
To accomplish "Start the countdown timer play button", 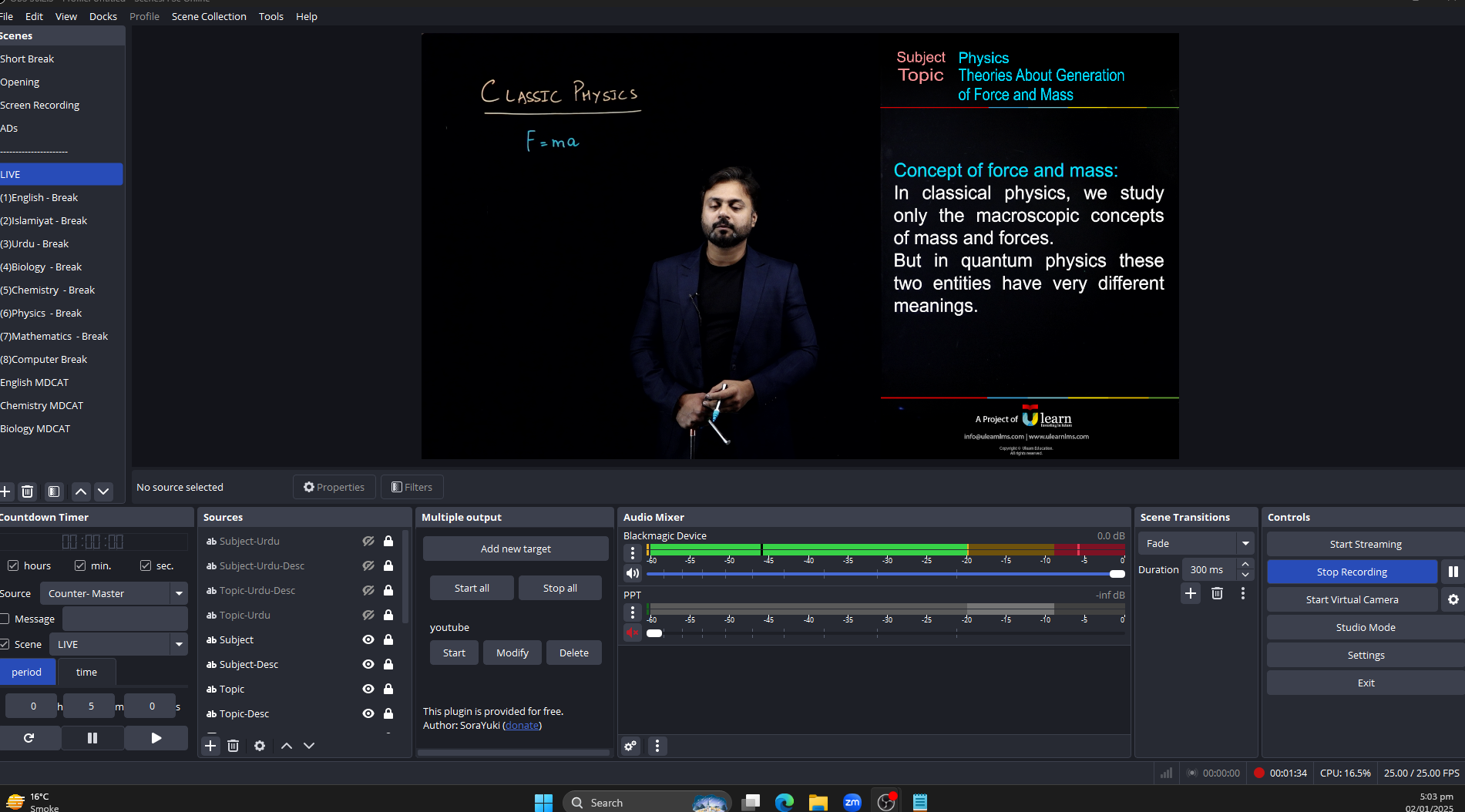I will pyautogui.click(x=156, y=738).
